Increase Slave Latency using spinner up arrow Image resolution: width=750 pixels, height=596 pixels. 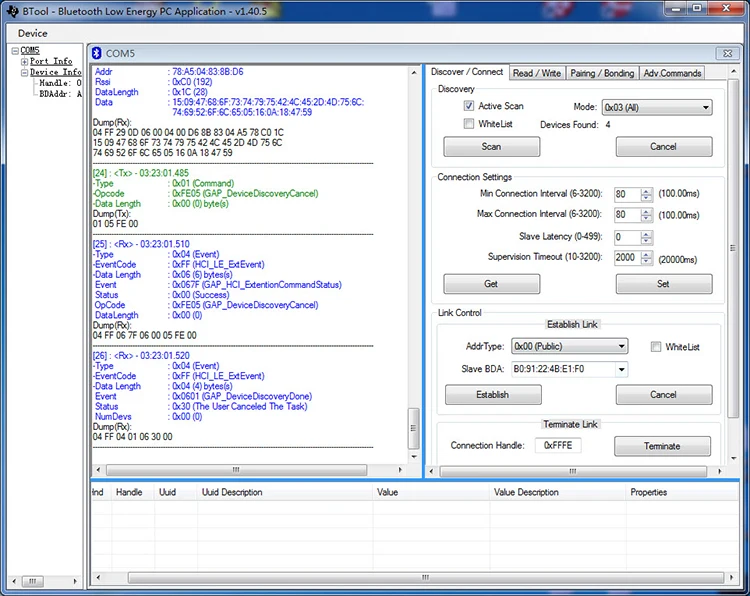tap(647, 233)
